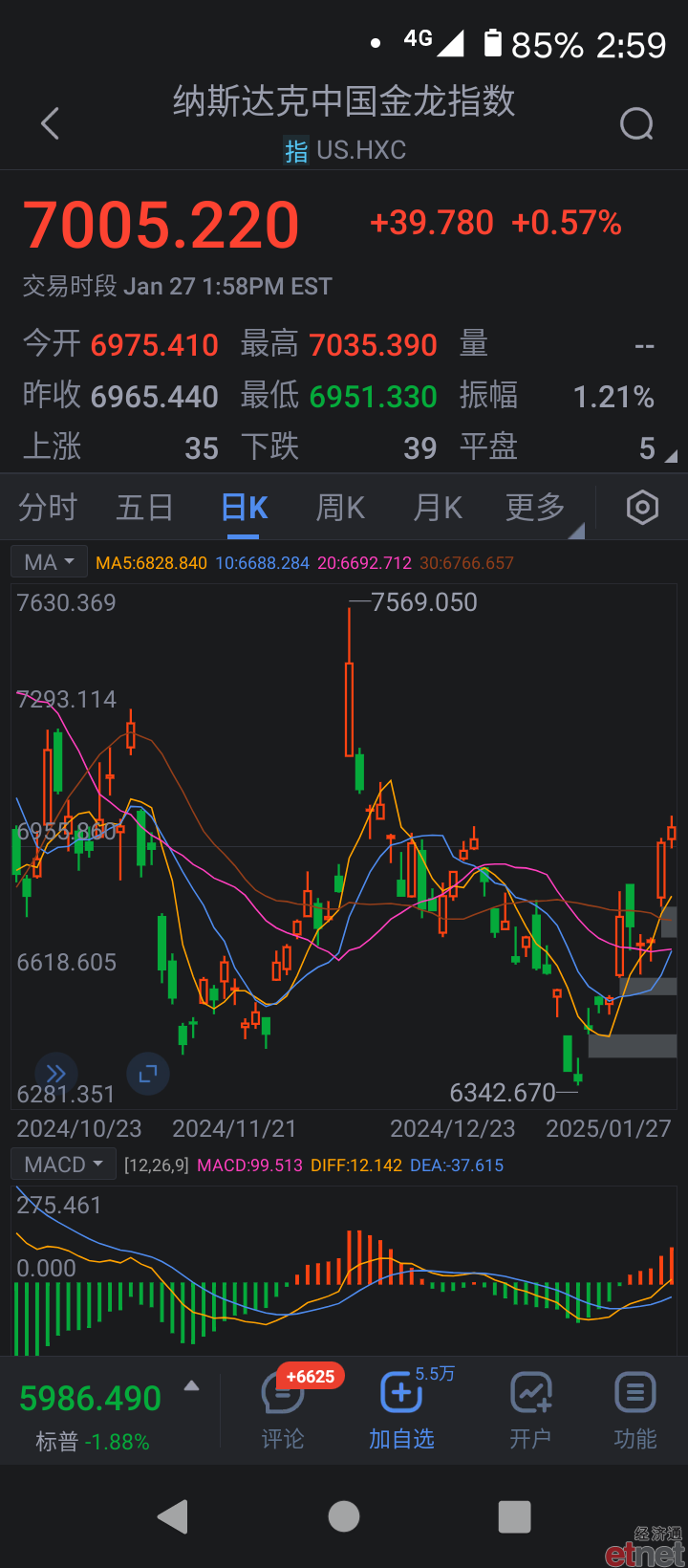Select the 日K daily chart tab
Viewport: 688px width, 1568px height.
pos(245,508)
